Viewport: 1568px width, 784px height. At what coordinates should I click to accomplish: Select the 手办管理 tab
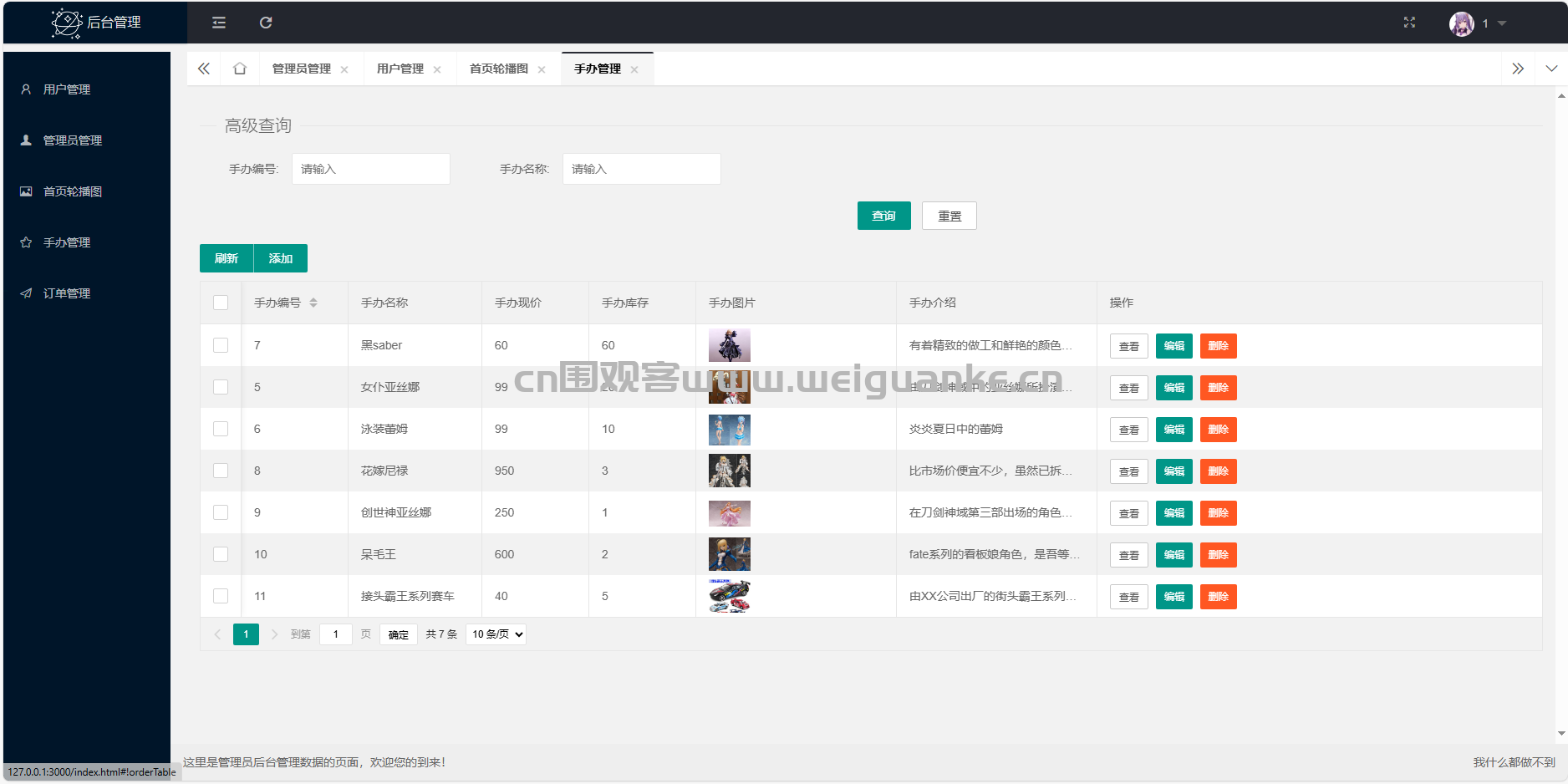tap(598, 69)
